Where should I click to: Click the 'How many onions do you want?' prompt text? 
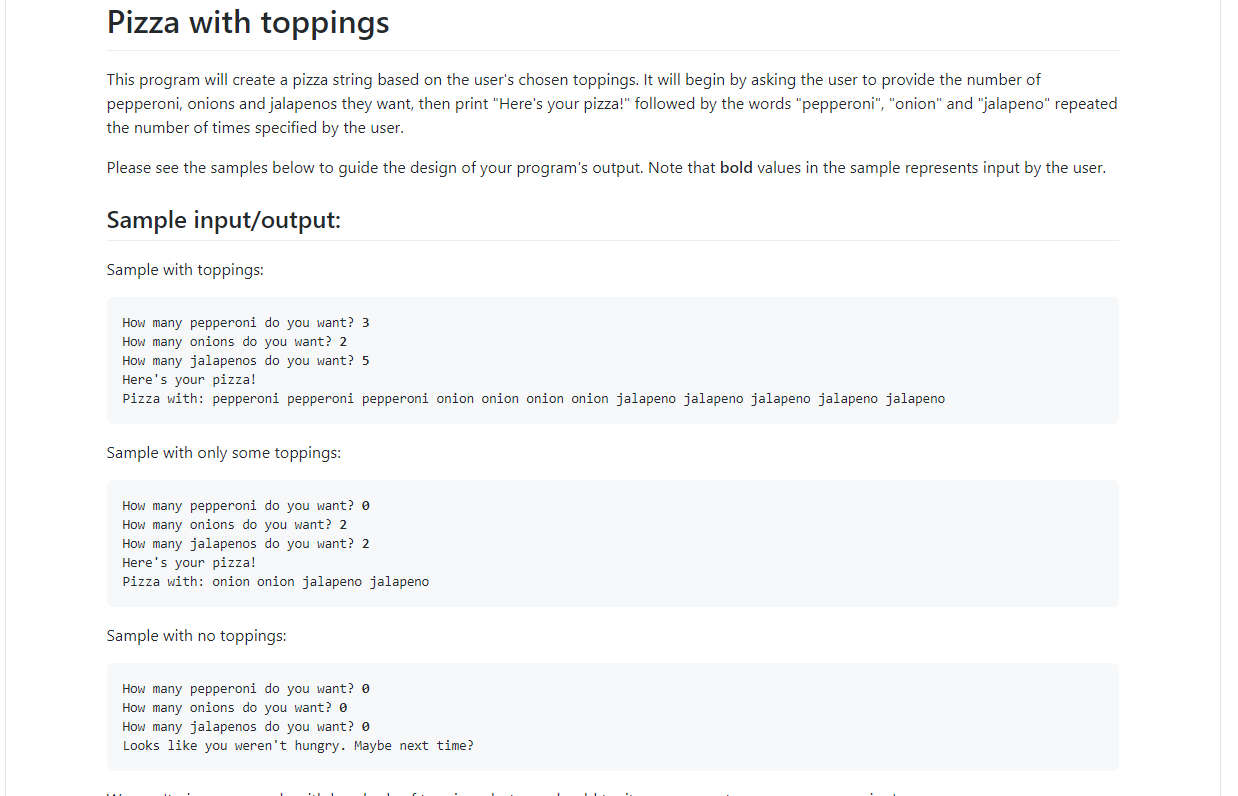point(228,341)
